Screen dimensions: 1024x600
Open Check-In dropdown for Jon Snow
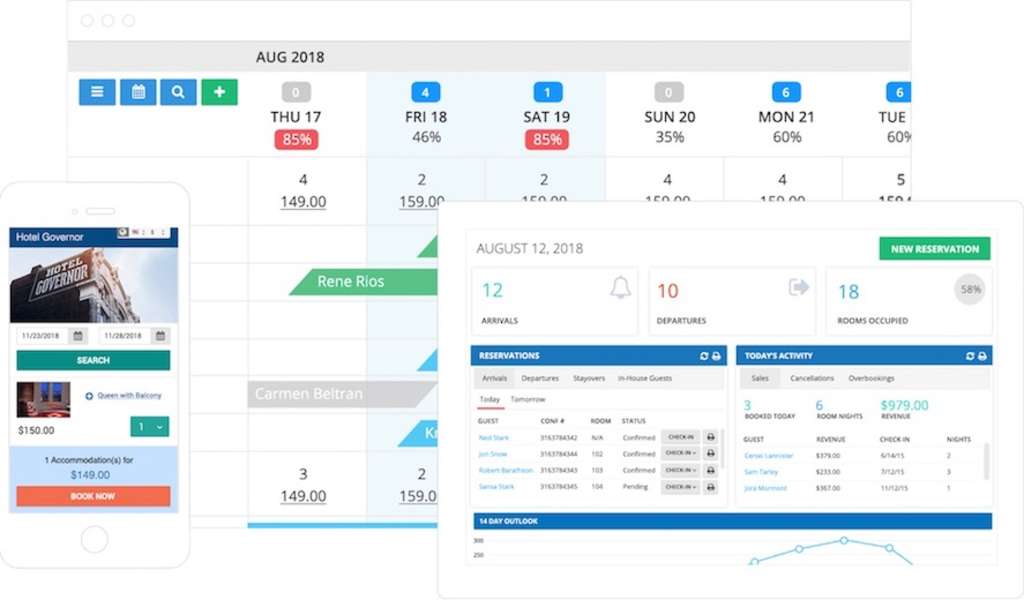pos(680,454)
